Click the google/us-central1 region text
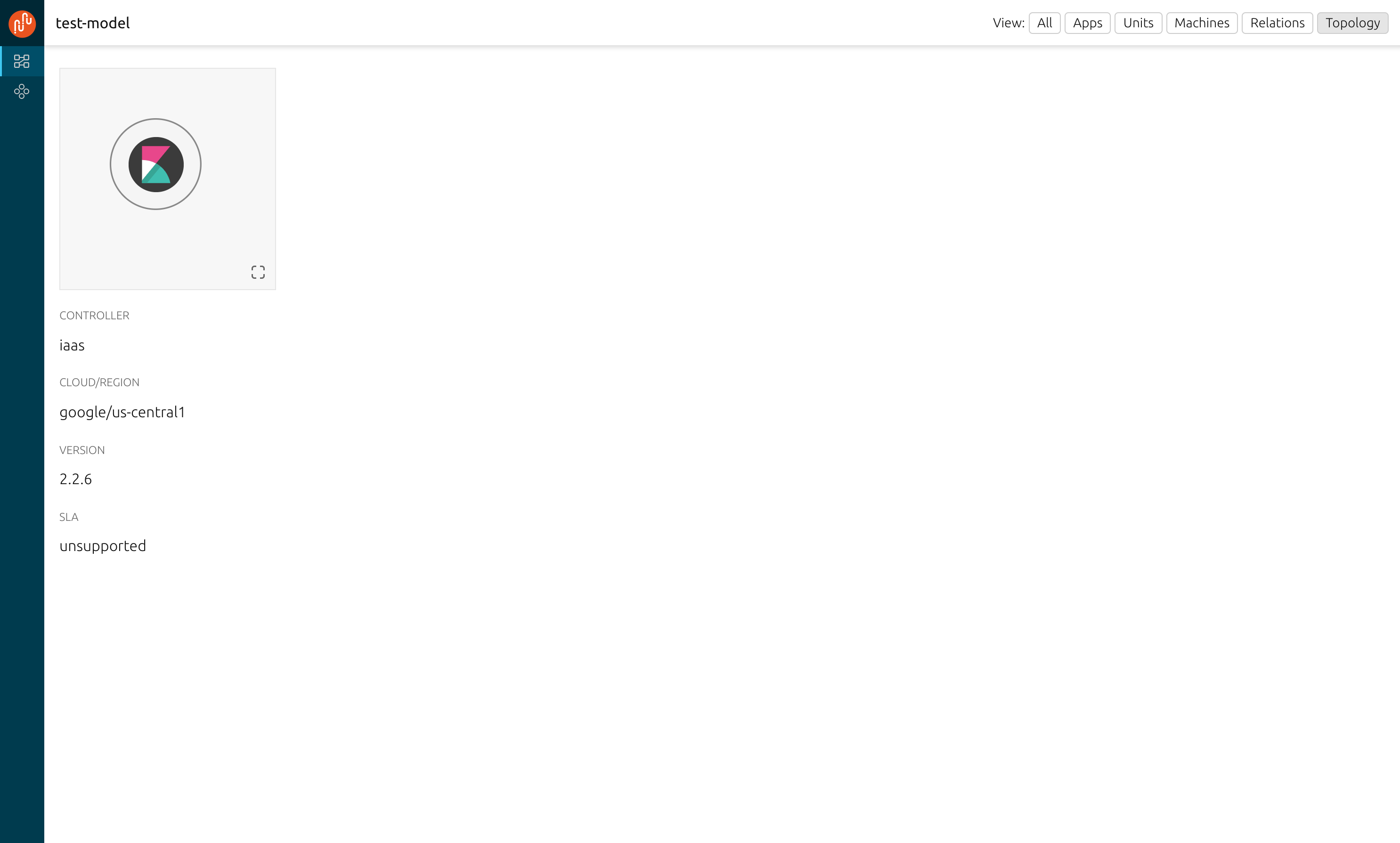1400x843 pixels. (x=122, y=413)
